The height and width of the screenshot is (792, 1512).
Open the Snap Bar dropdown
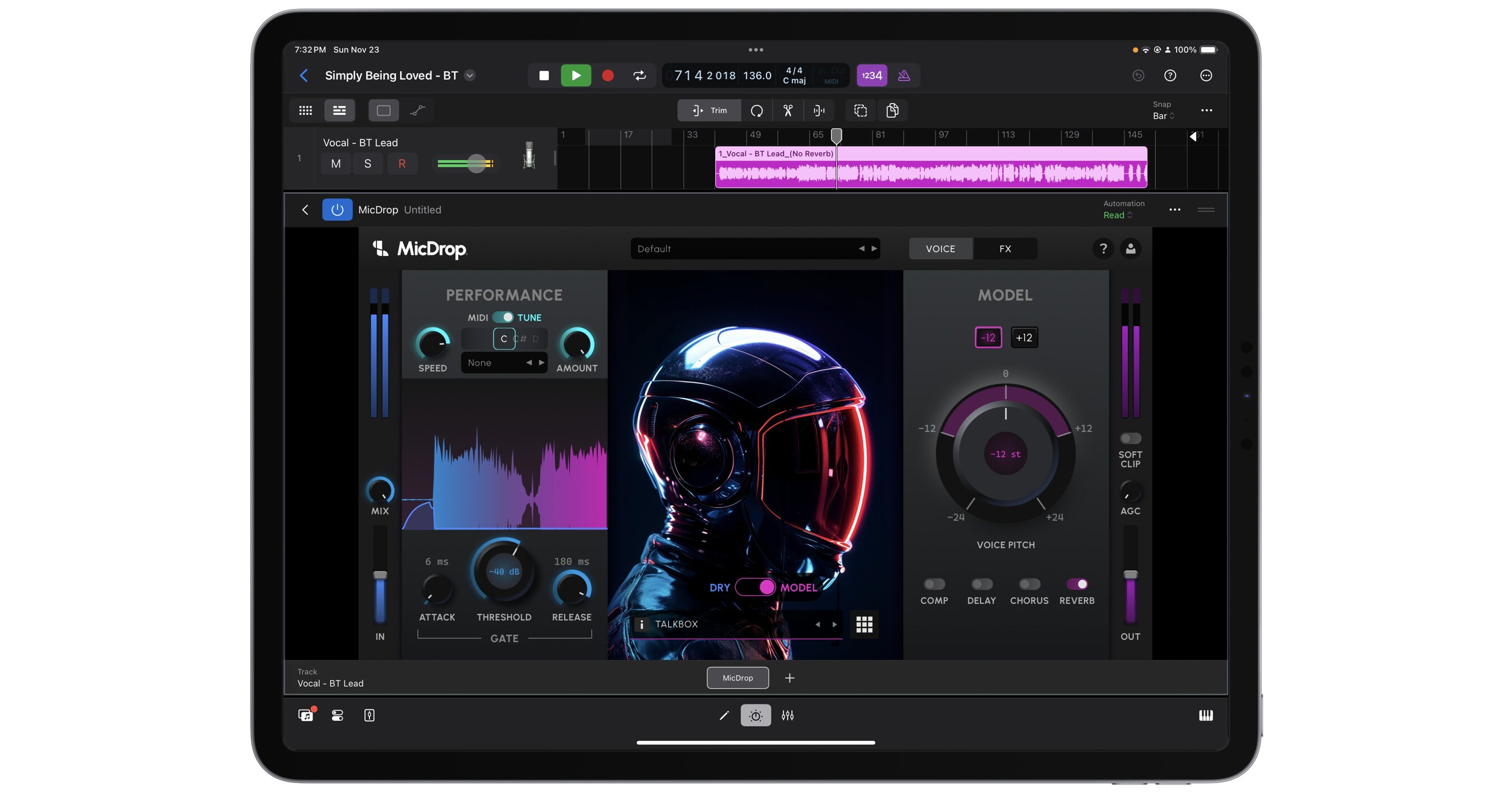(x=1163, y=115)
